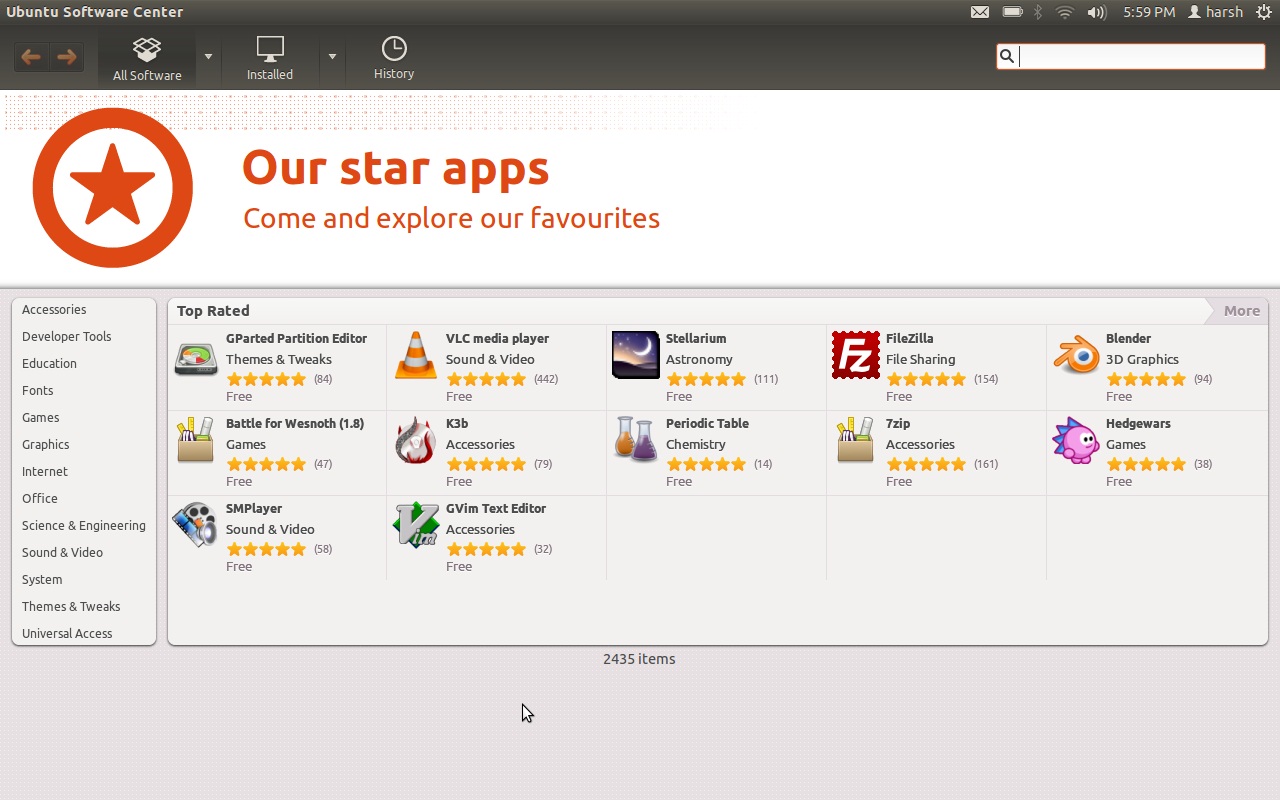Select the '7zip' app name
Image resolution: width=1280 pixels, height=800 pixels.
click(898, 424)
